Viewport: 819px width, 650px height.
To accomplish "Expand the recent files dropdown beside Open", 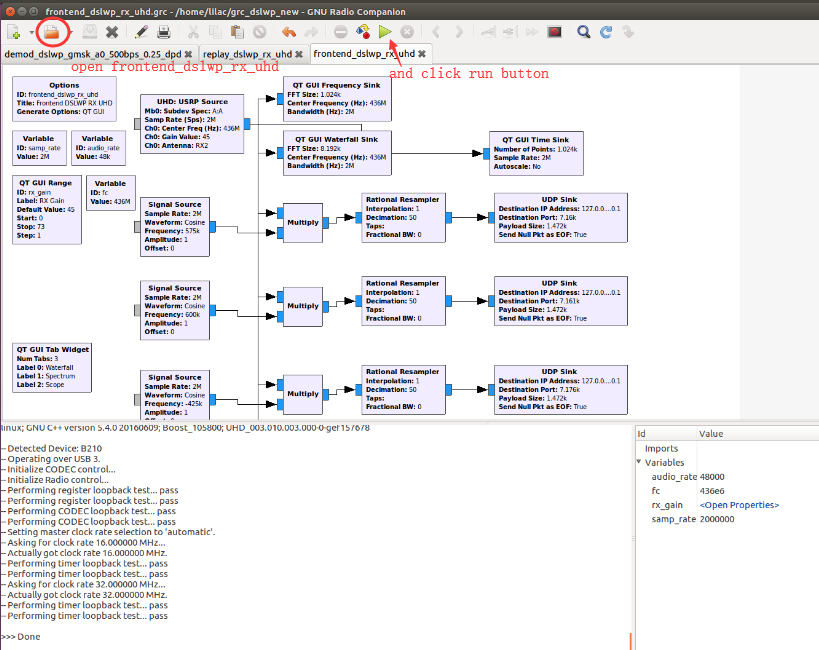I will coord(71,32).
